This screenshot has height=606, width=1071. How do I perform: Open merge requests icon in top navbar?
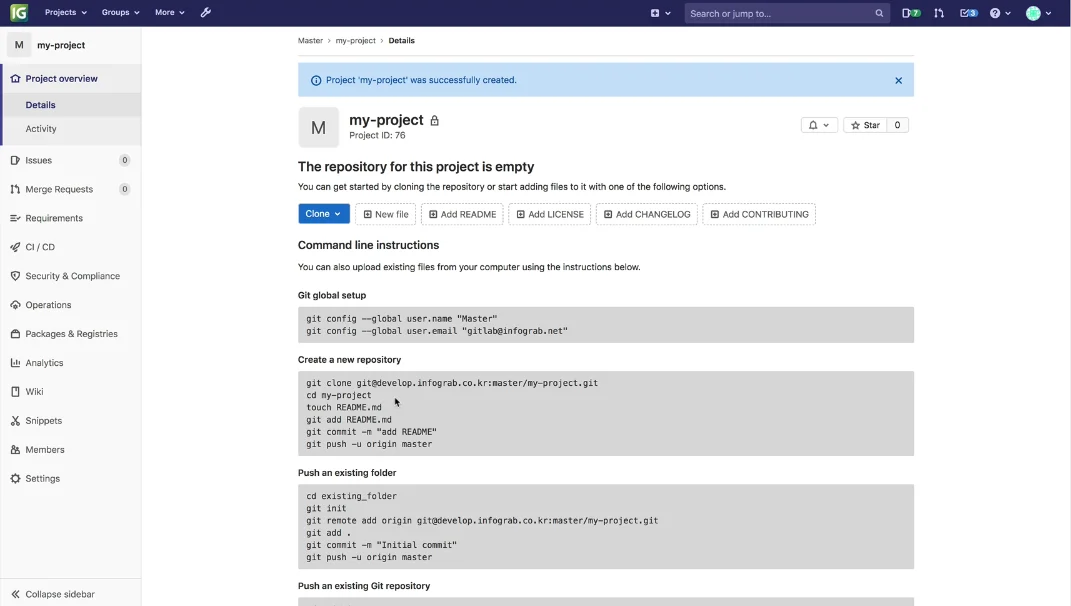(x=939, y=13)
